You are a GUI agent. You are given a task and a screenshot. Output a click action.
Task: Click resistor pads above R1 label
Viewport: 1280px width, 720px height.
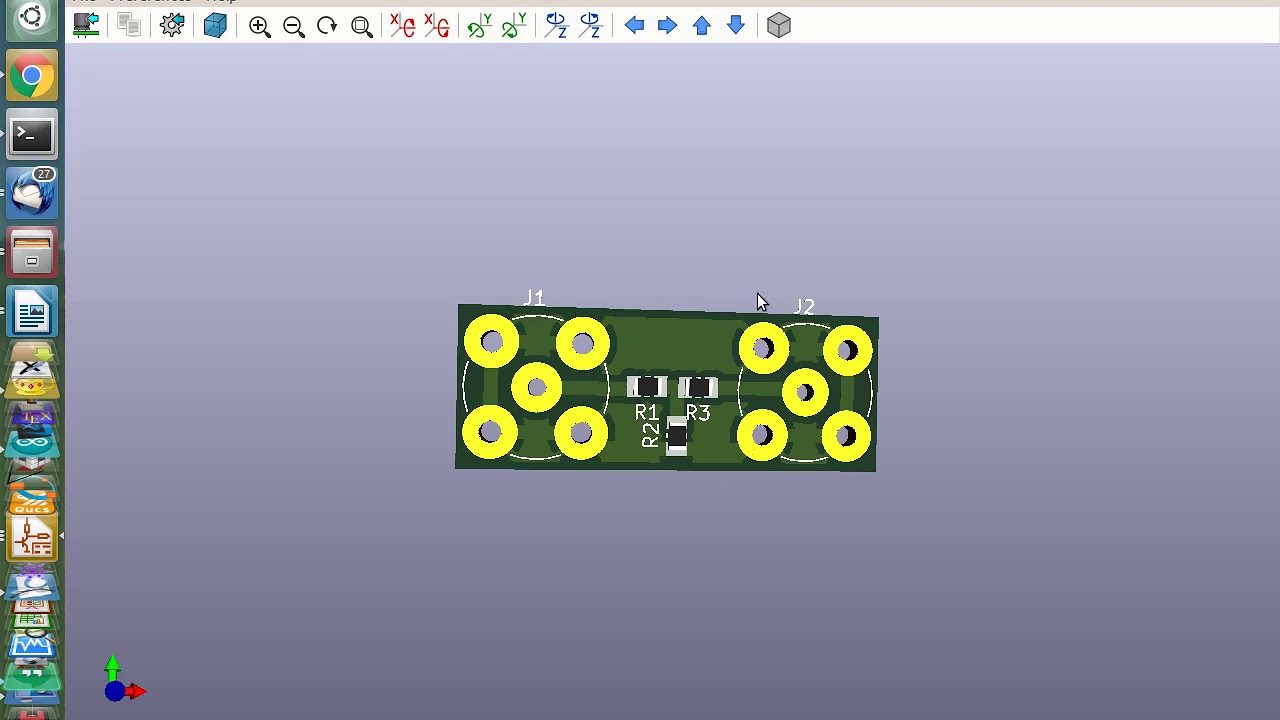pos(647,387)
